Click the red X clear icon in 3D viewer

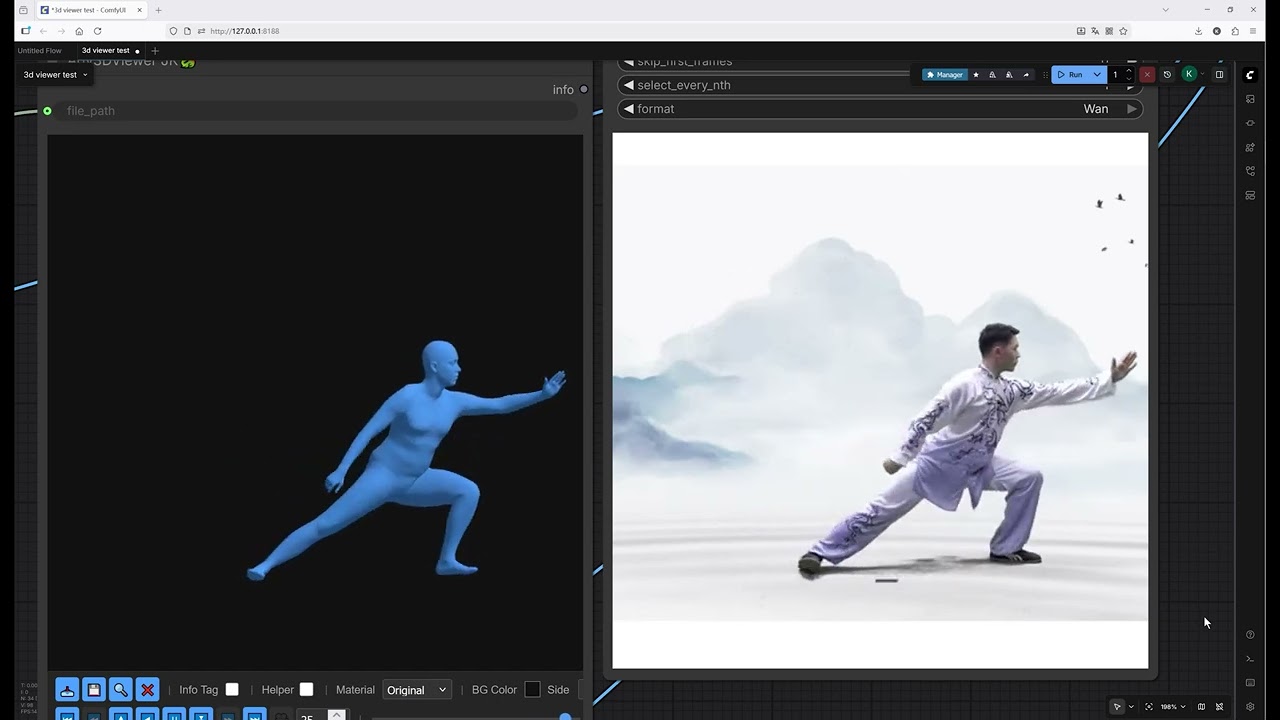pos(148,690)
